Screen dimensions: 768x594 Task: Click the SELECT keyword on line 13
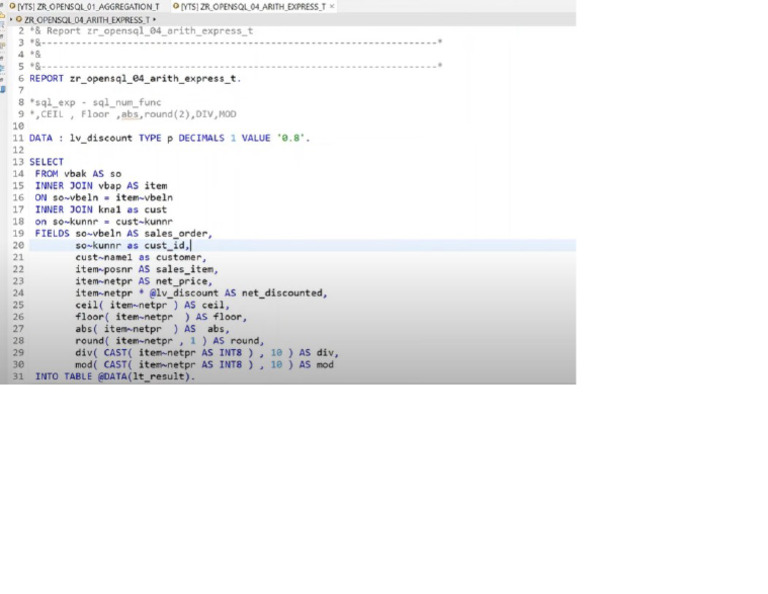point(47,162)
